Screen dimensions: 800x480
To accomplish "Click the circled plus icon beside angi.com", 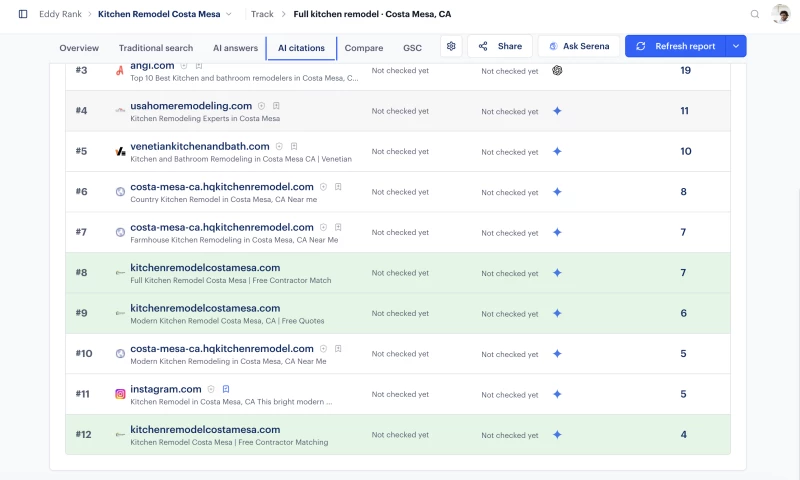I will [184, 66].
